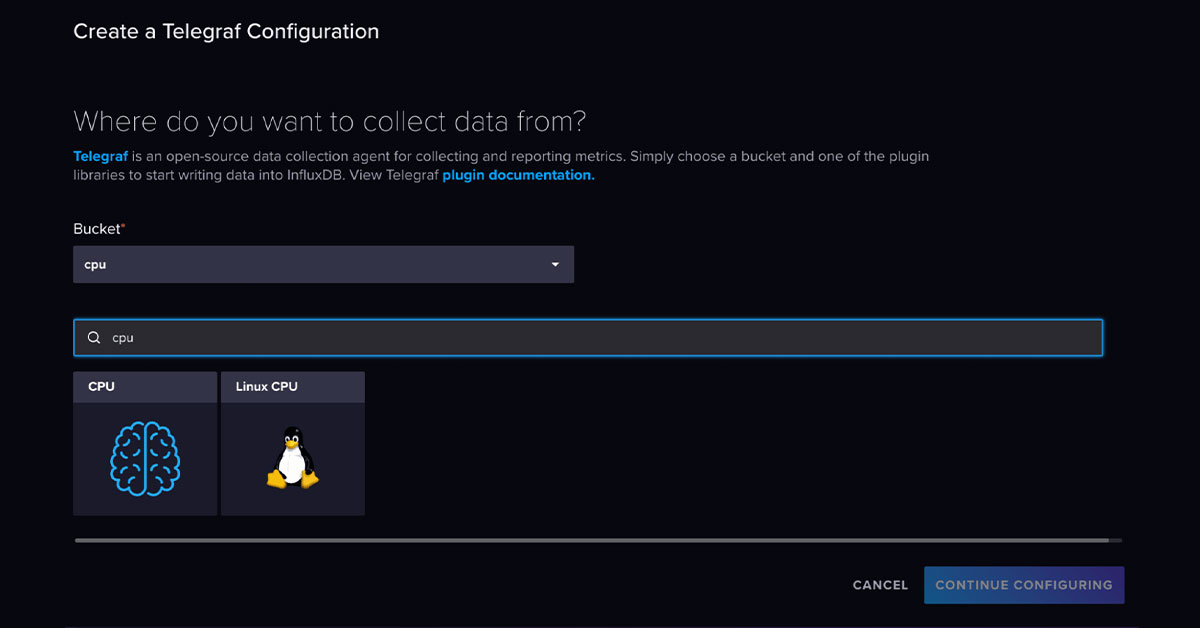Click the CONTINUE CONFIGURING button

1023,585
